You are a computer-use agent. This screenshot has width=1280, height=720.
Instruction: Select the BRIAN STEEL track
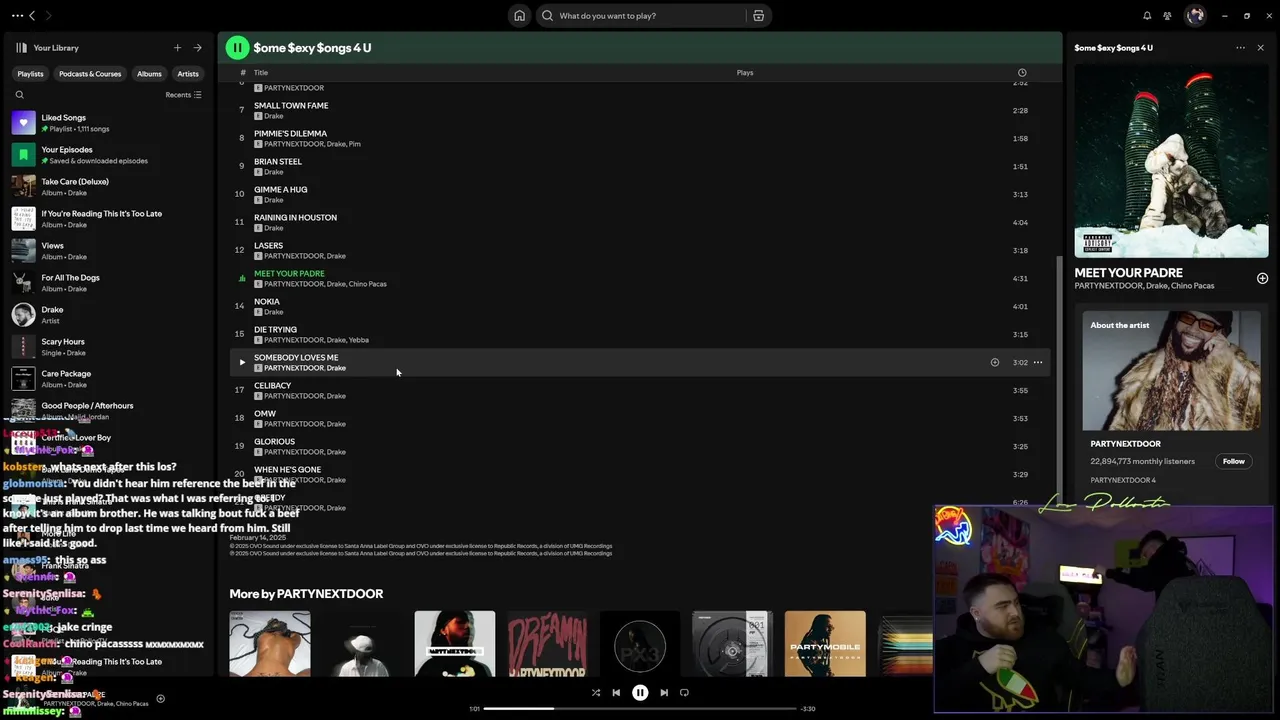[640, 167]
